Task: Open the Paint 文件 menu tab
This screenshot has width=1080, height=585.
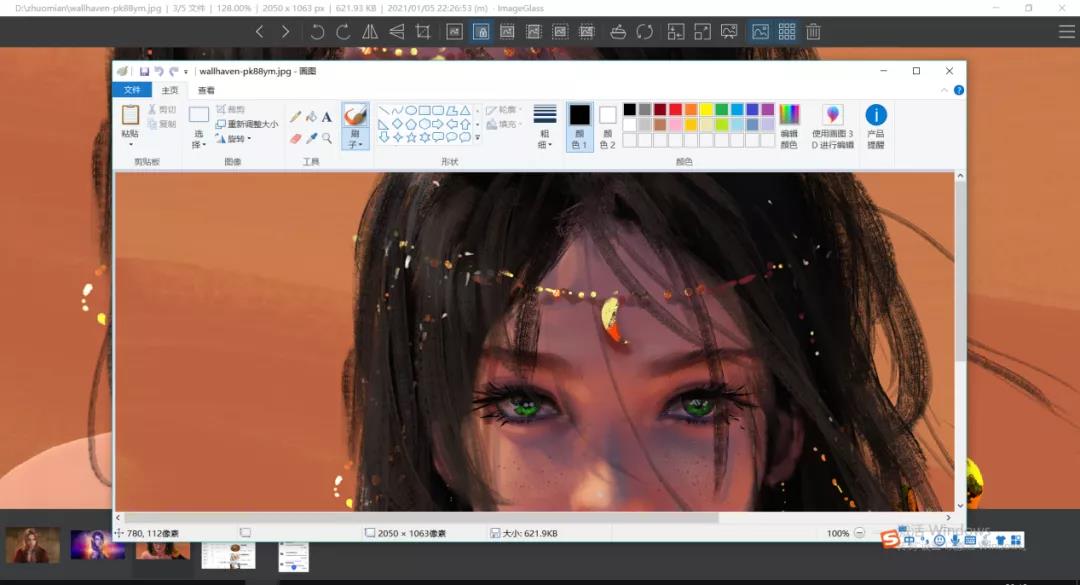Action: tap(132, 90)
